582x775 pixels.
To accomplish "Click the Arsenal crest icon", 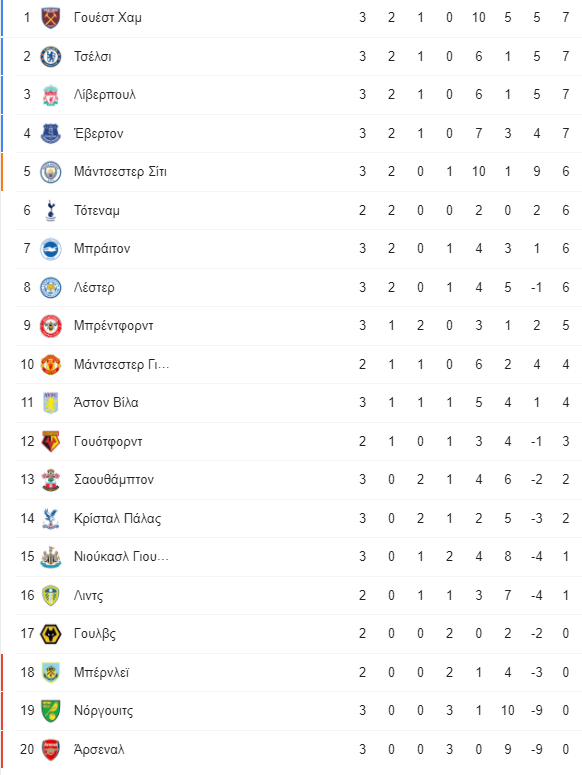I will 50,750.
